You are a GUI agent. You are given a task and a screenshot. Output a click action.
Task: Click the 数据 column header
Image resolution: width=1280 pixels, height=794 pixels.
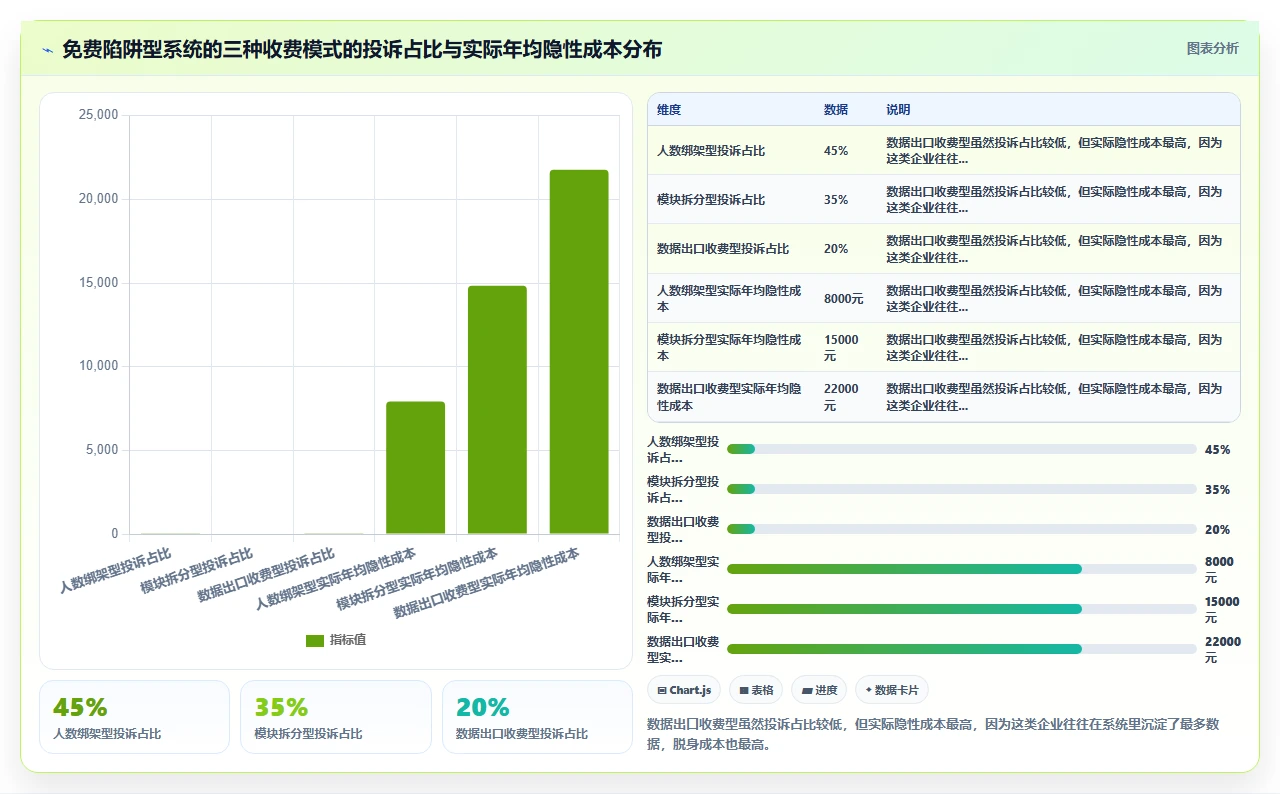(x=836, y=110)
